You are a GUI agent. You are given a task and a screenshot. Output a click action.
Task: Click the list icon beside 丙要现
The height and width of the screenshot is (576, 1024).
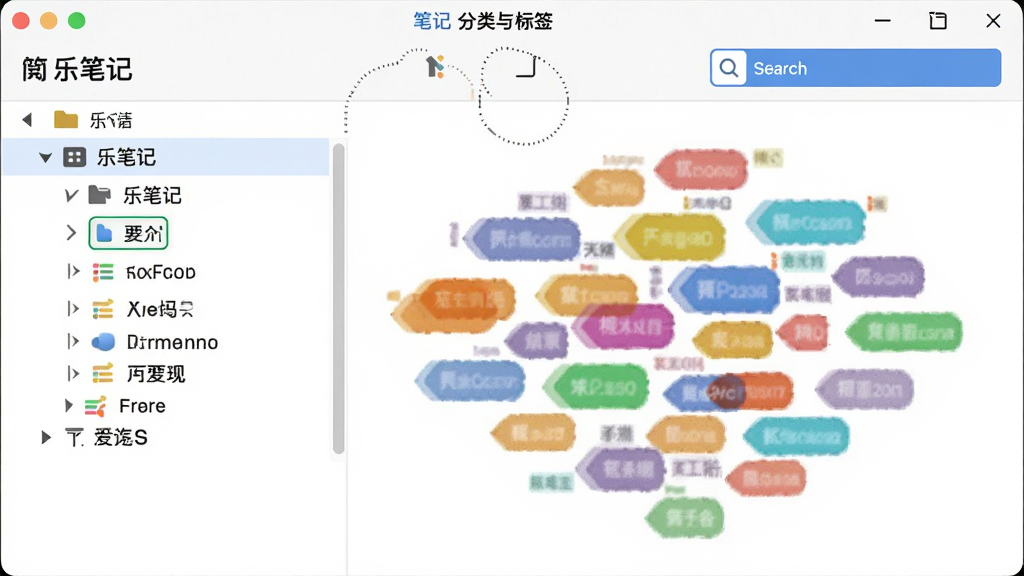point(103,373)
